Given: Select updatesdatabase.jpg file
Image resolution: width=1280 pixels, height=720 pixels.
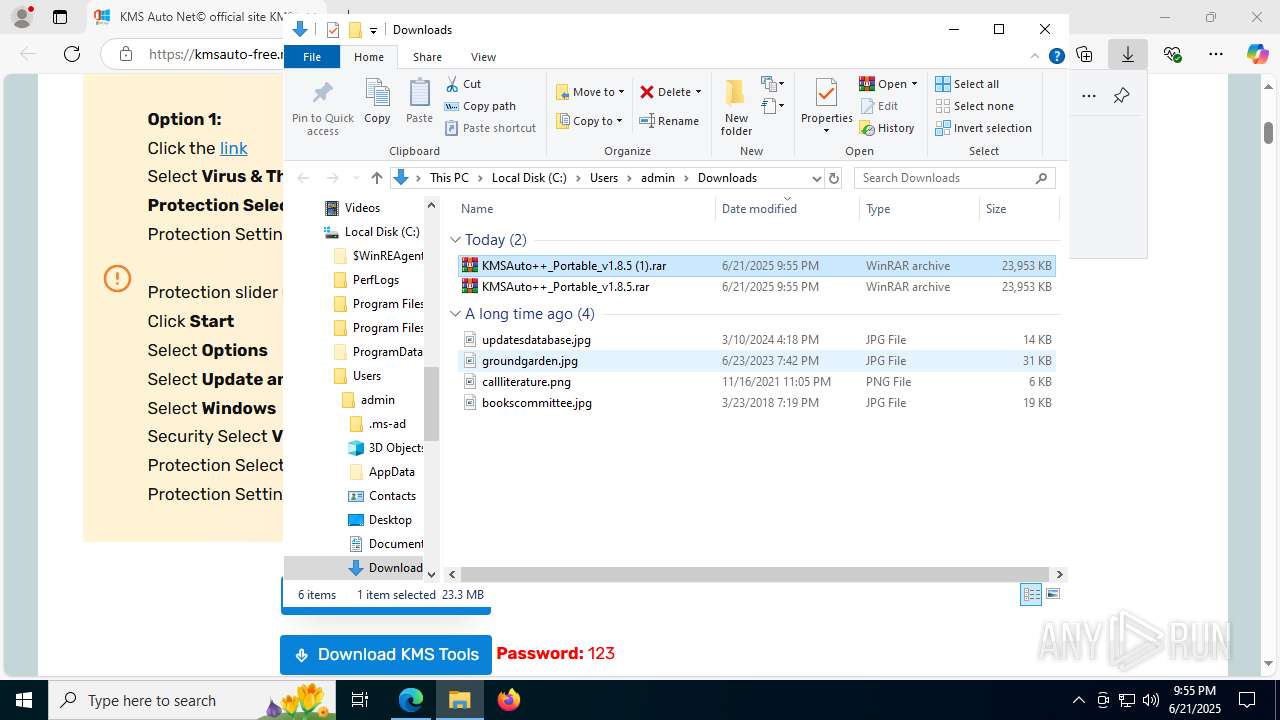Looking at the screenshot, I should point(756,340).
